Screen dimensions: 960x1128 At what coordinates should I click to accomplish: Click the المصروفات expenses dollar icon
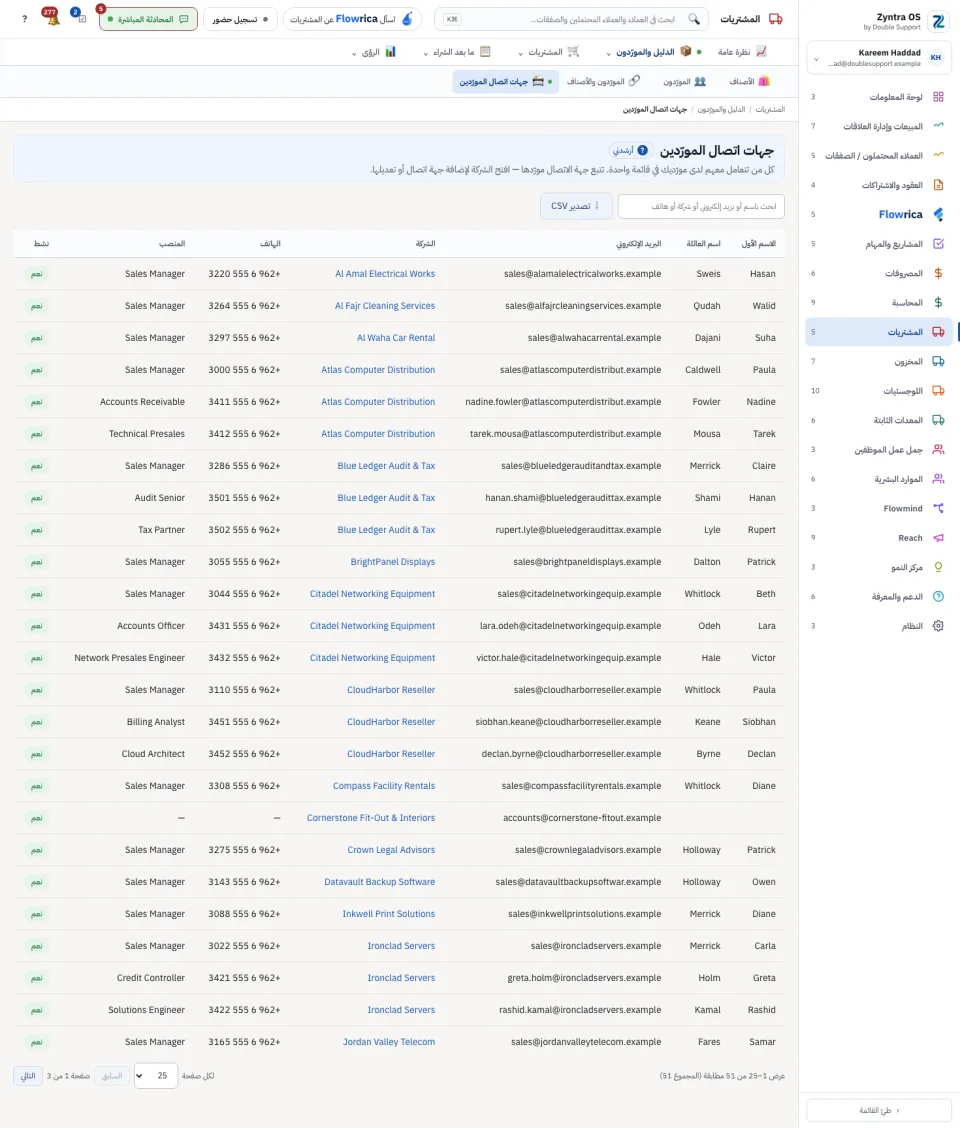click(x=938, y=273)
